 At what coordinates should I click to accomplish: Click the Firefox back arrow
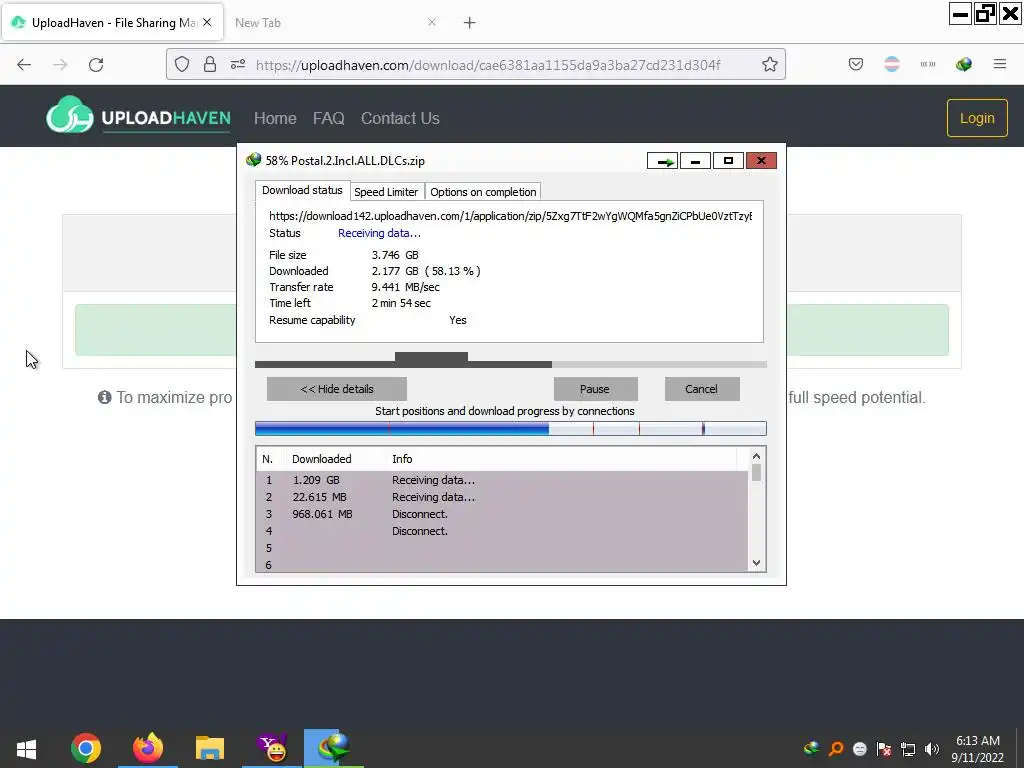click(24, 65)
